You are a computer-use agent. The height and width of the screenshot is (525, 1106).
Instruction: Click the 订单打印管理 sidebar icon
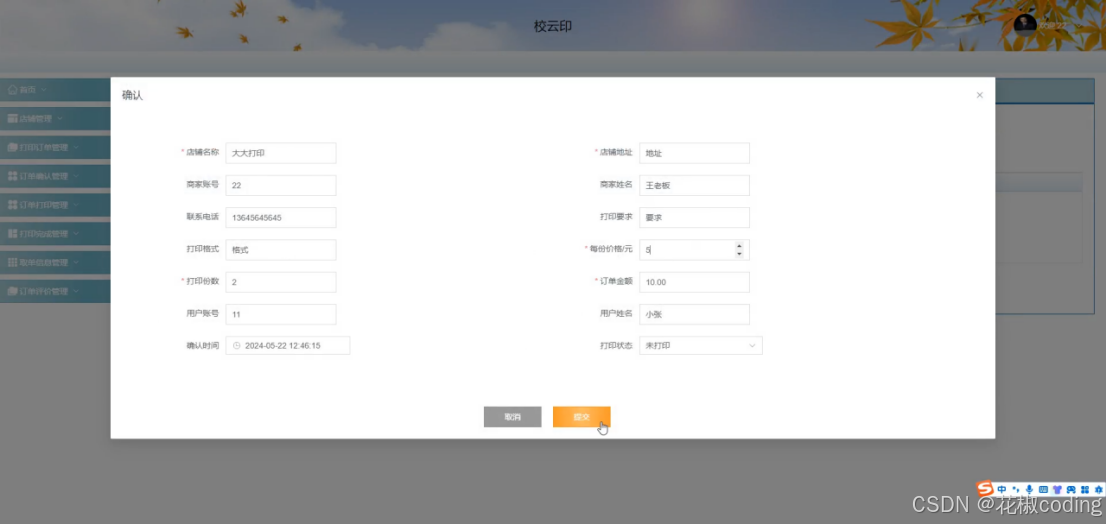pos(12,205)
